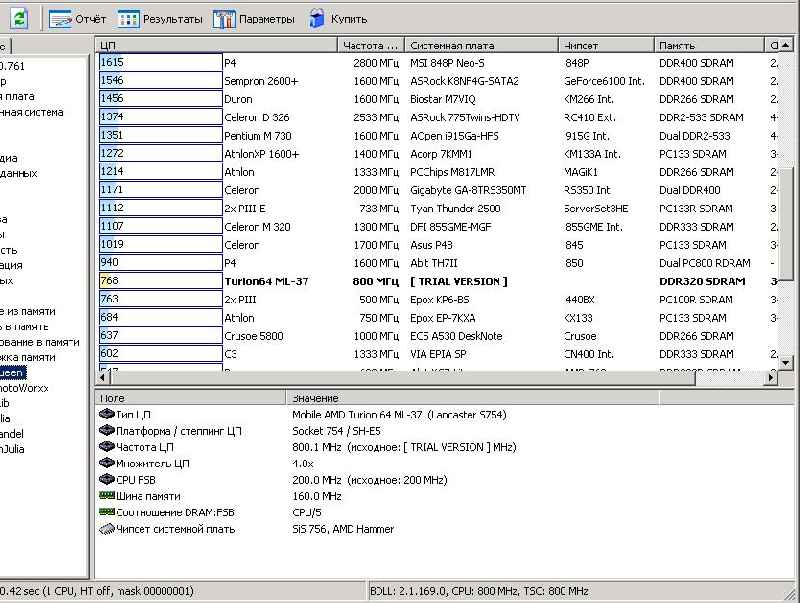800x603 pixels.
Task: Click the [ TRIAL VERSION ] motherboard cell
Action: [459, 281]
